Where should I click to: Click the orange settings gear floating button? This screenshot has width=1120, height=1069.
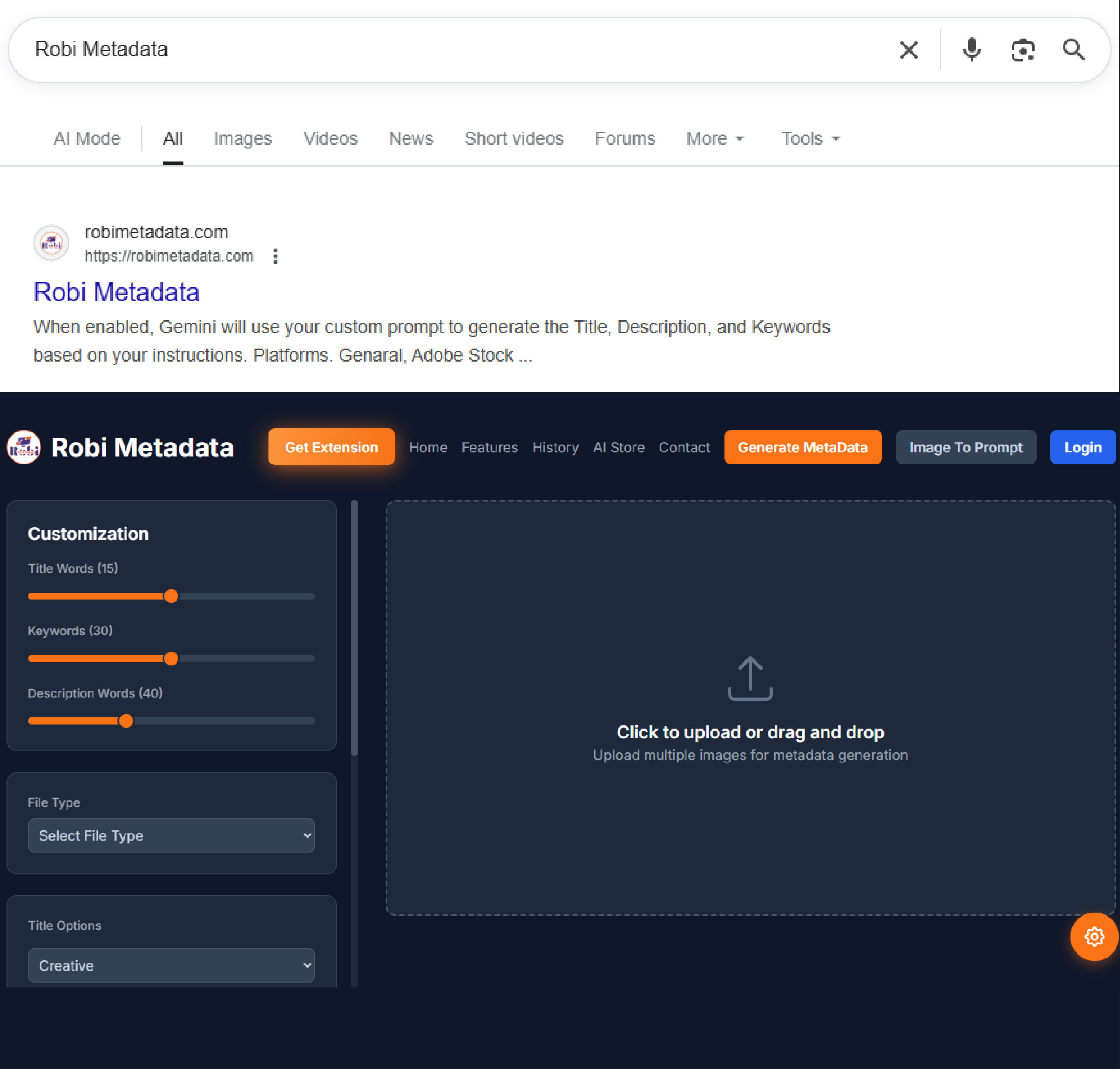[x=1094, y=937]
